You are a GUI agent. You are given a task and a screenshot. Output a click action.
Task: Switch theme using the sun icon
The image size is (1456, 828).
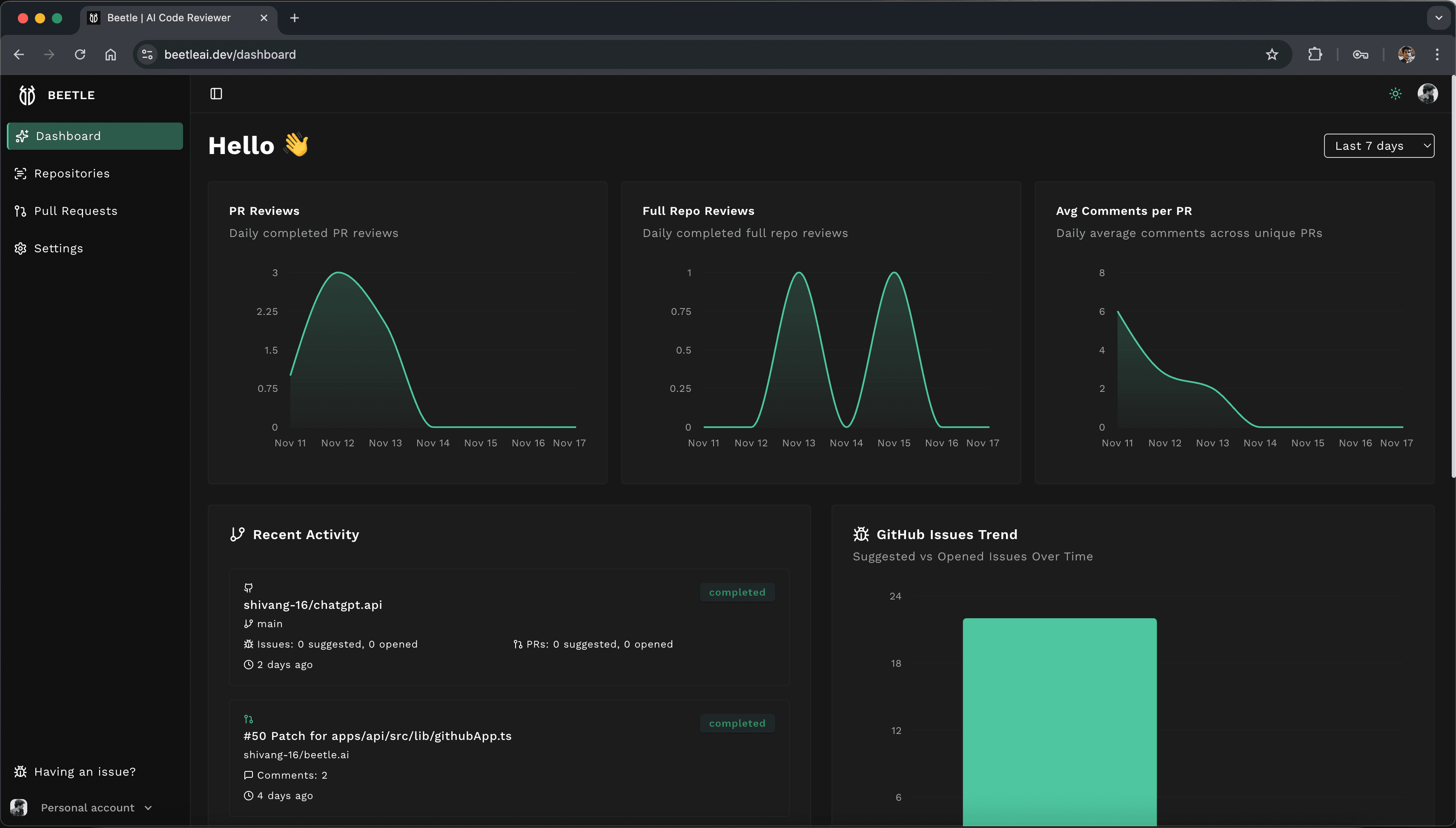pyautogui.click(x=1395, y=94)
